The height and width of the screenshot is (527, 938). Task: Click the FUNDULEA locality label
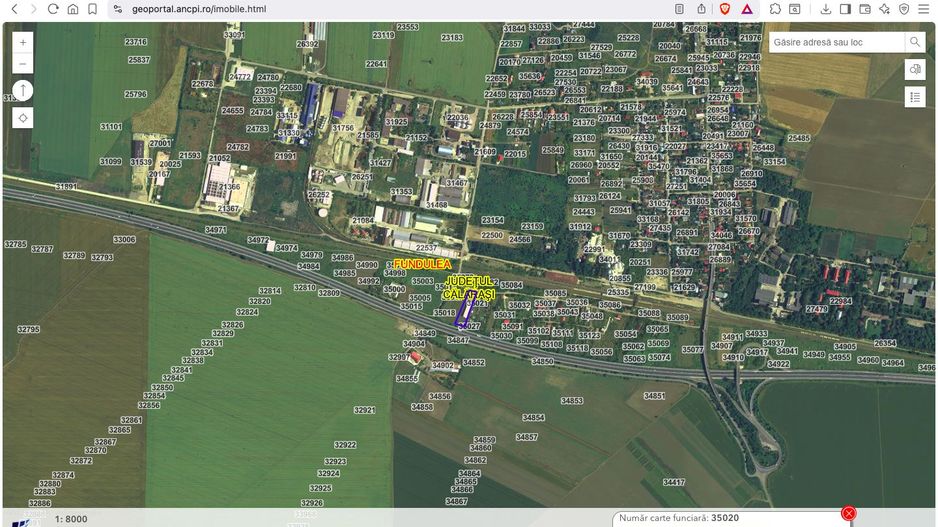(422, 264)
